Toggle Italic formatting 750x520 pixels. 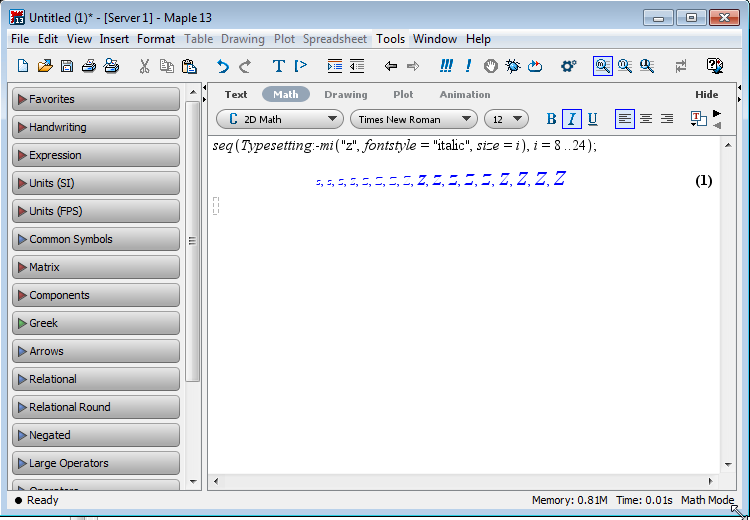572,119
